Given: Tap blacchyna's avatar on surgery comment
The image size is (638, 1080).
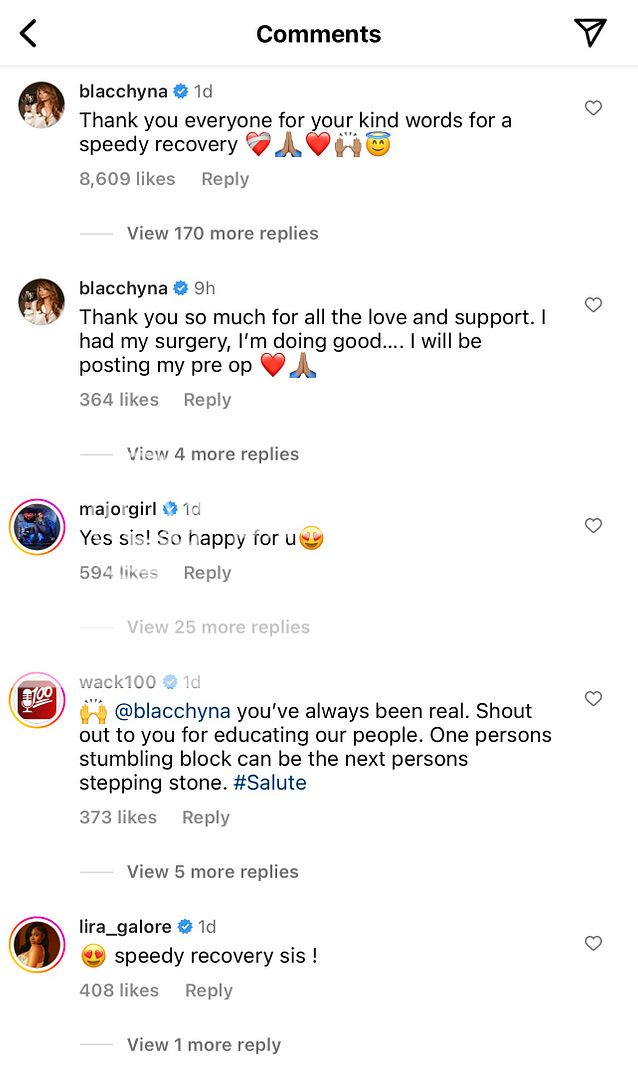Looking at the screenshot, I should pyautogui.click(x=41, y=302).
